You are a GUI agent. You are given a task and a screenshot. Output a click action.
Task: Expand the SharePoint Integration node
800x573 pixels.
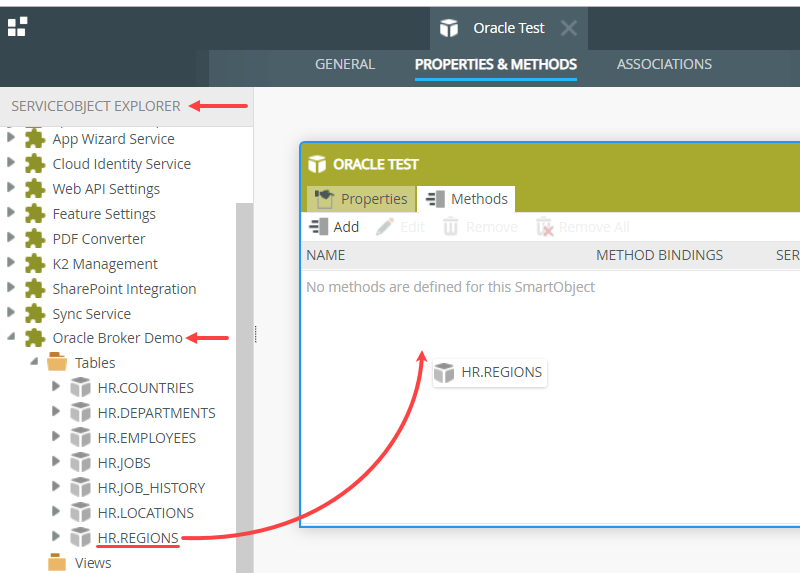[11, 287]
